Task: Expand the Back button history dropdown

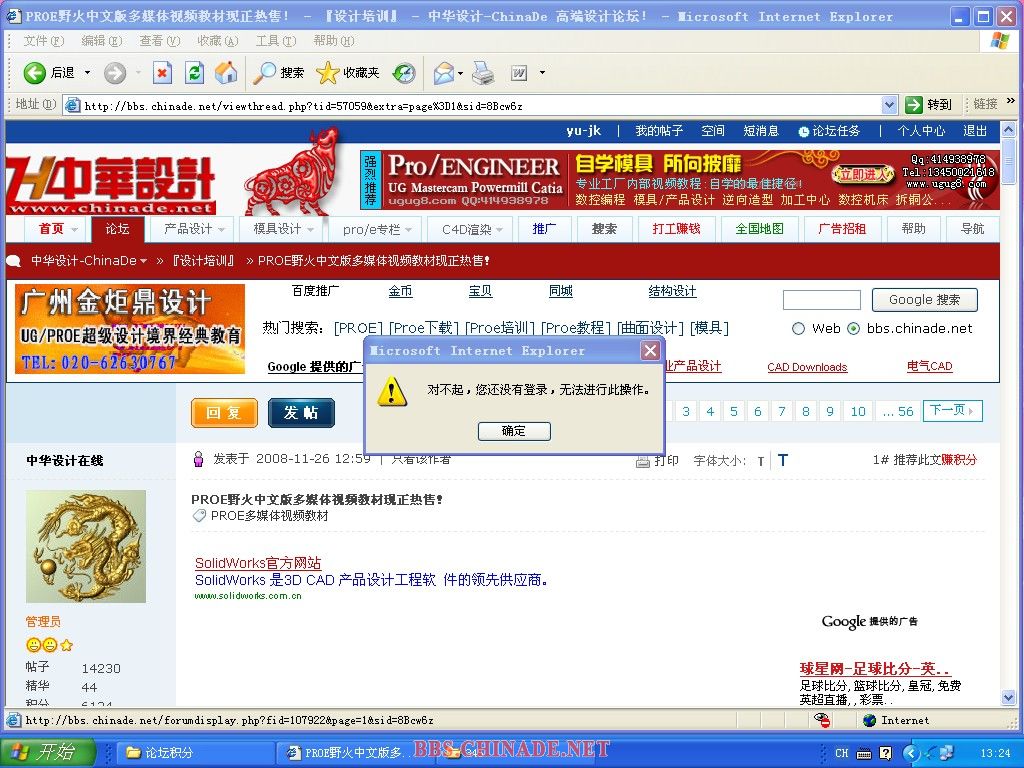Action: pyautogui.click(x=87, y=72)
